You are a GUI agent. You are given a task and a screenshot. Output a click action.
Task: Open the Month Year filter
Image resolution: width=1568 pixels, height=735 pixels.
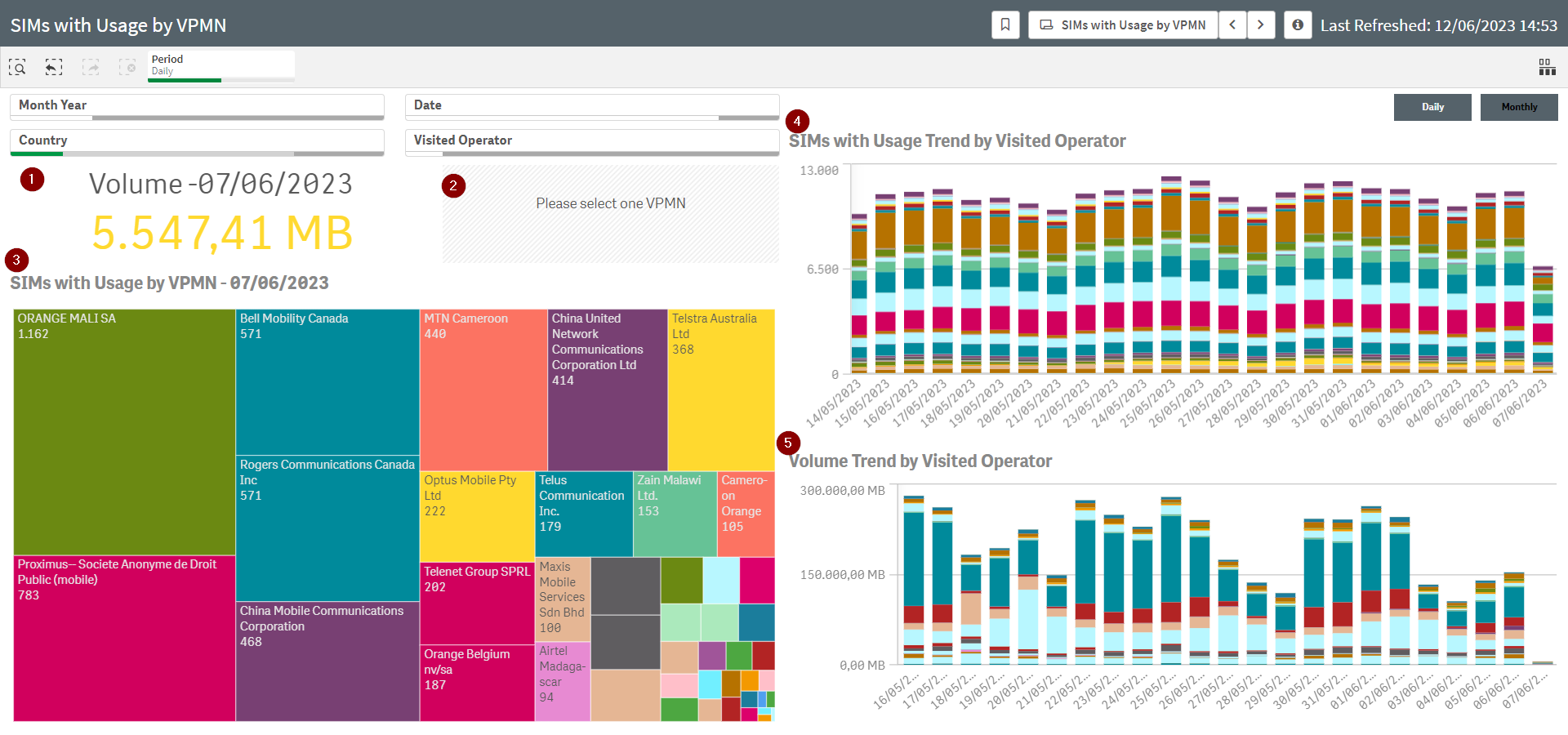tap(197, 105)
